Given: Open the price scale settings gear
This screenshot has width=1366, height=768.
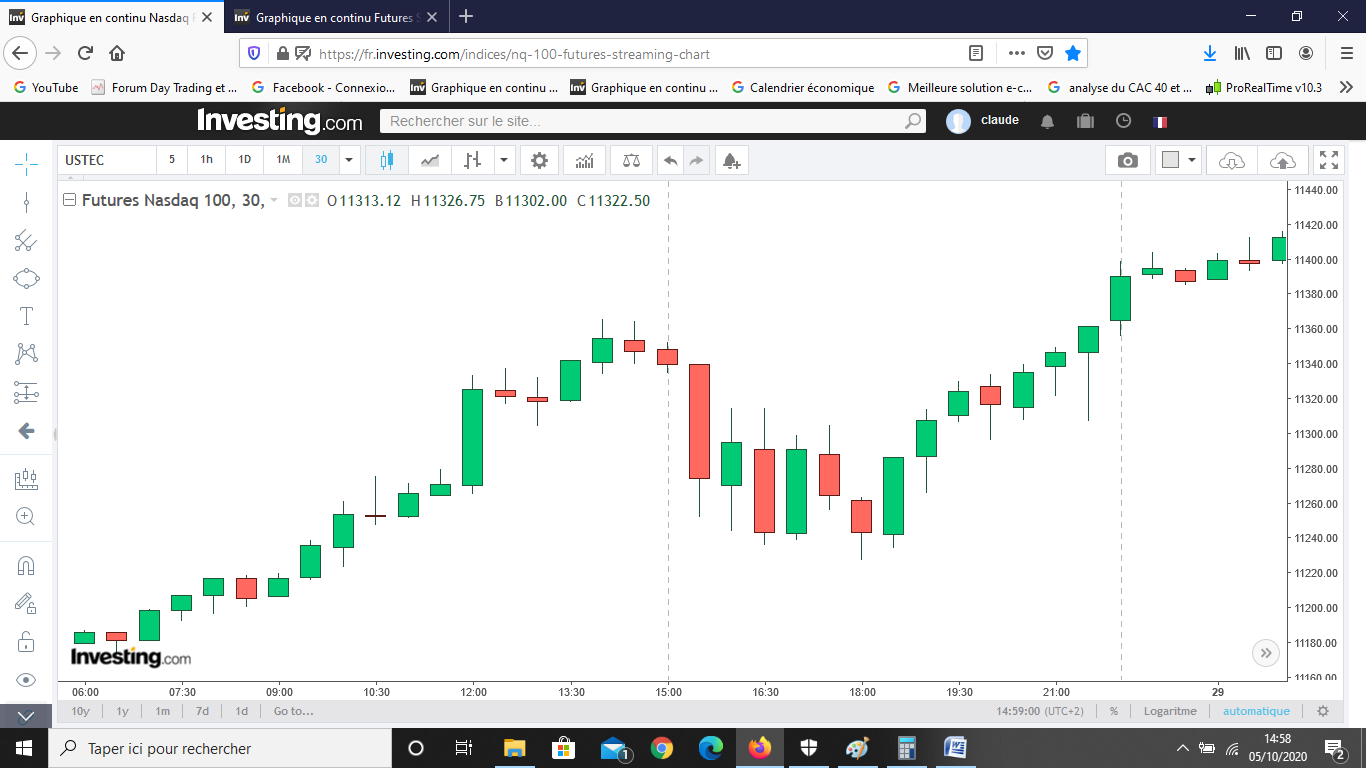Looking at the screenshot, I should (1323, 711).
